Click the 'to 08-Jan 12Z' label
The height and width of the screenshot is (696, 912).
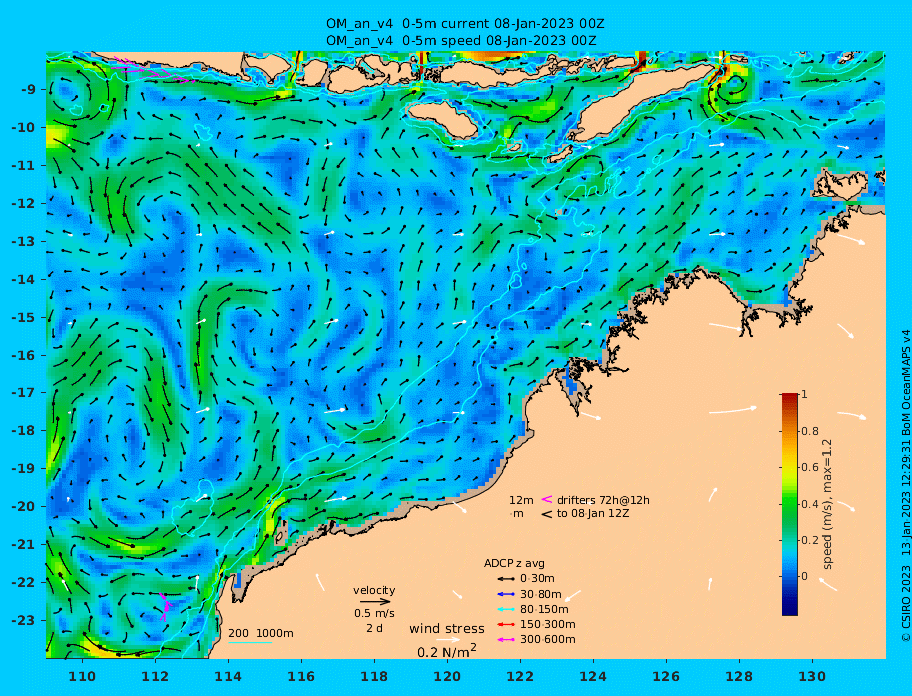coord(593,513)
